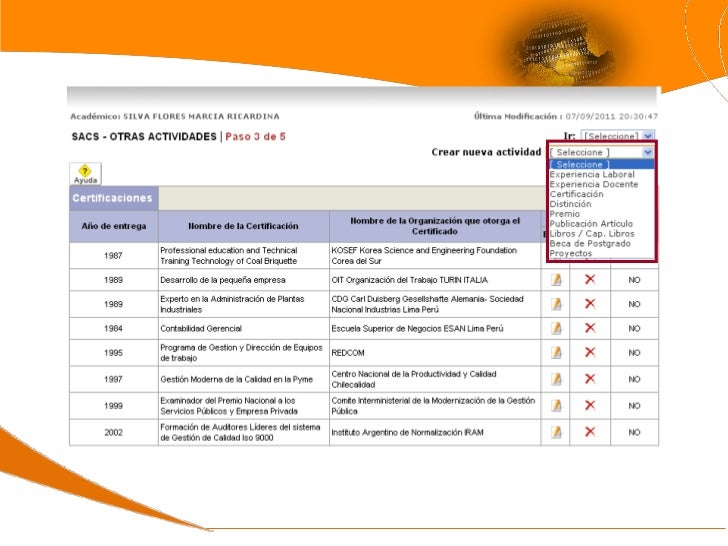
Task: Click the OIT Organización del Trabajo cell
Action: 435,280
